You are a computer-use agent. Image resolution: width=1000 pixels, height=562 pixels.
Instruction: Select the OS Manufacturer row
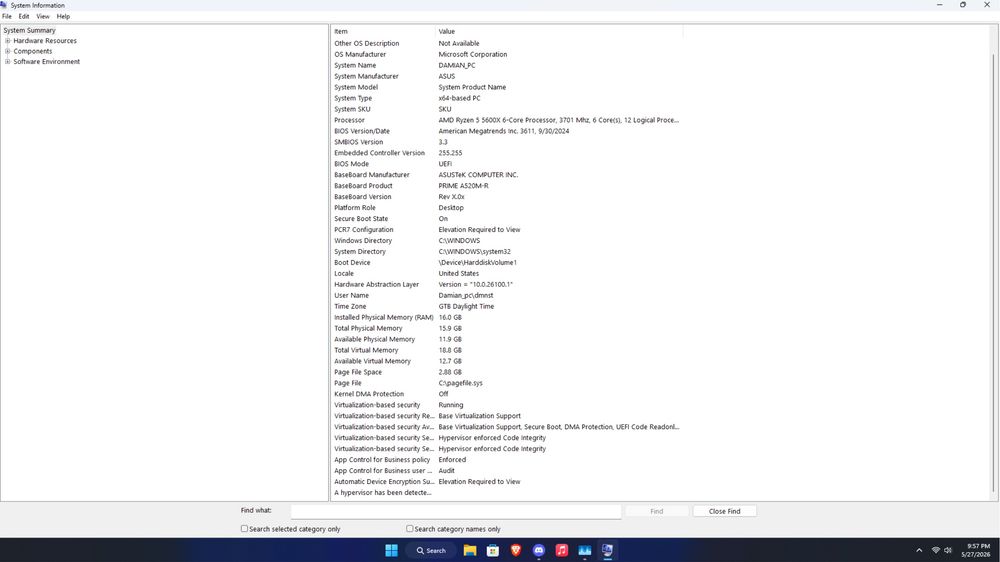pyautogui.click(x=507, y=54)
